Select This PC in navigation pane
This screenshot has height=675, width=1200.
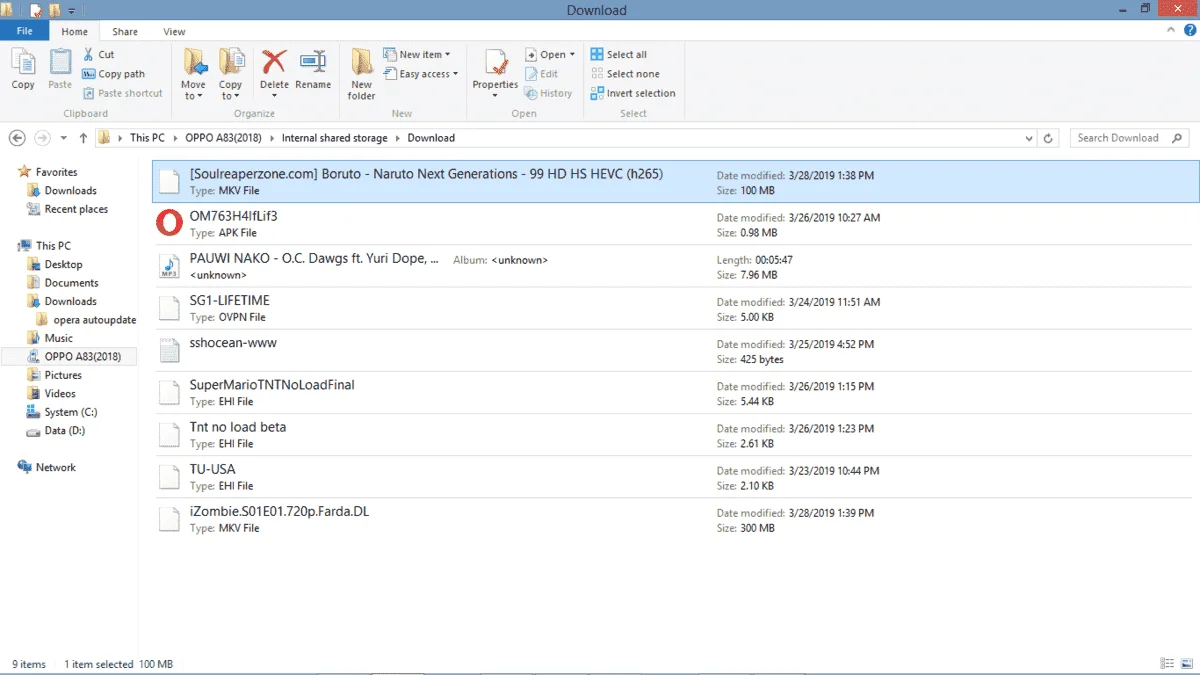pos(53,245)
